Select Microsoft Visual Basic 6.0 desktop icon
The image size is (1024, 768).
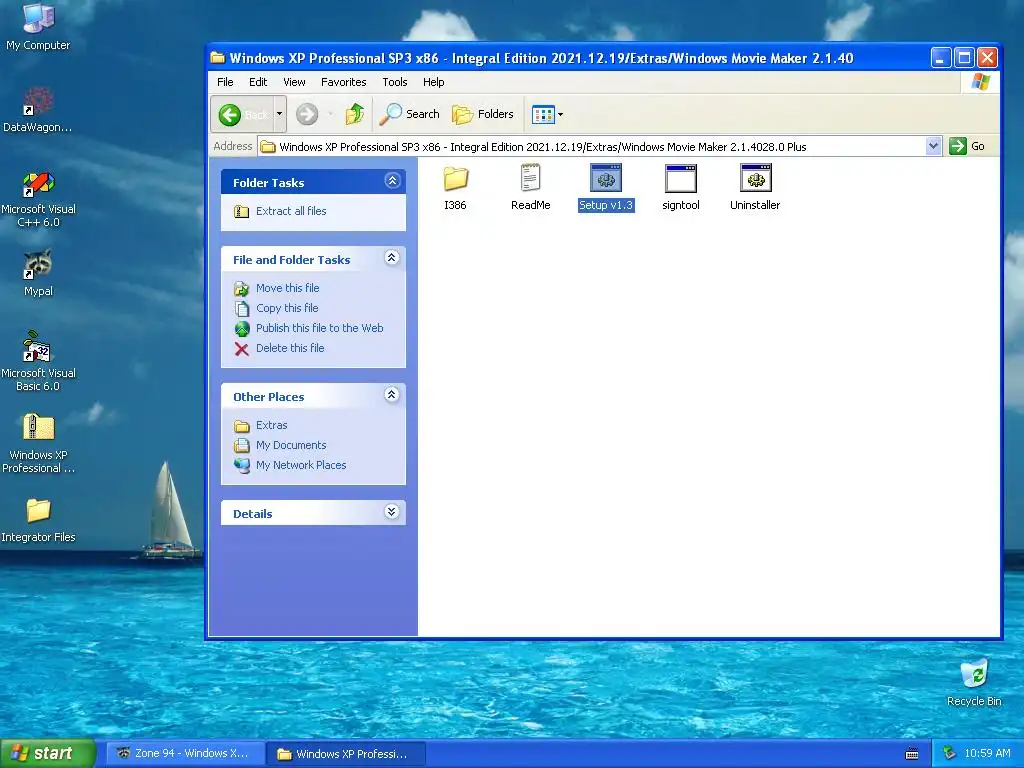[x=38, y=361]
